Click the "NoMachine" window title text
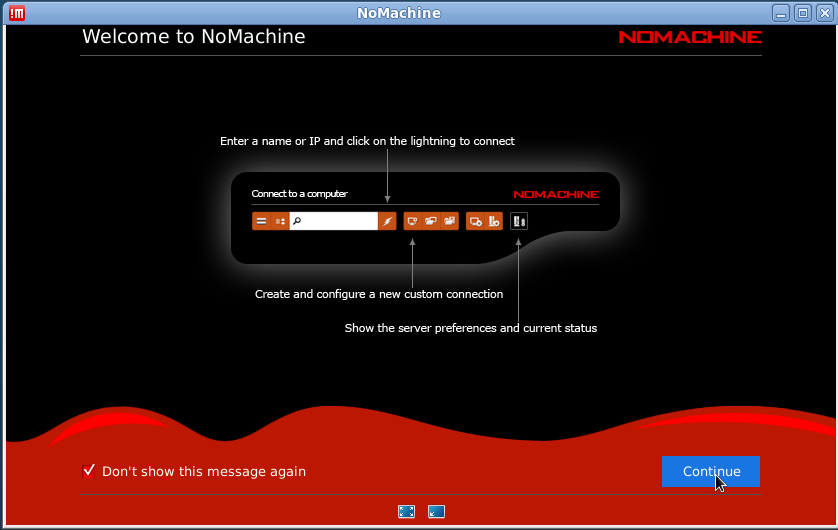Image resolution: width=838 pixels, height=530 pixels. [399, 13]
